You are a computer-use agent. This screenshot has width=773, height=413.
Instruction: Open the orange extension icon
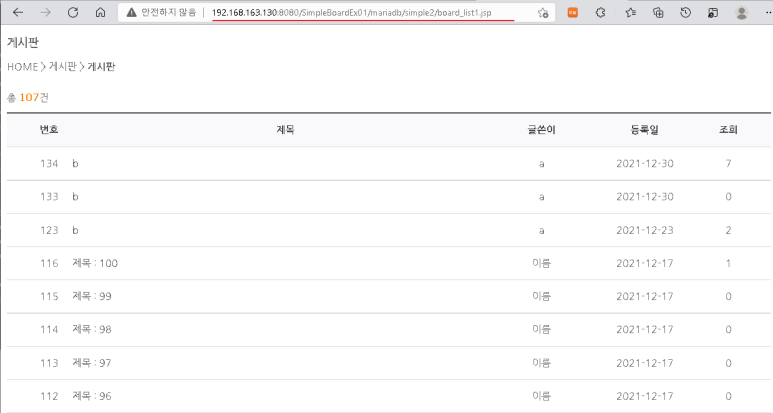coord(573,13)
